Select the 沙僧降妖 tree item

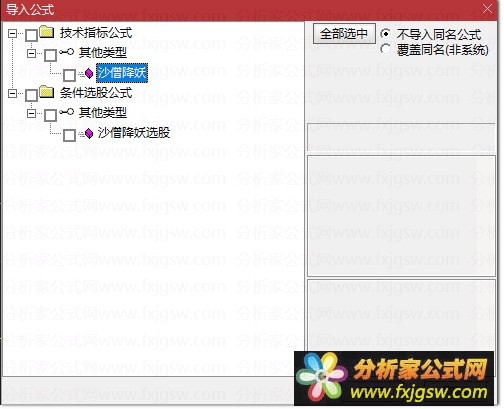point(122,73)
